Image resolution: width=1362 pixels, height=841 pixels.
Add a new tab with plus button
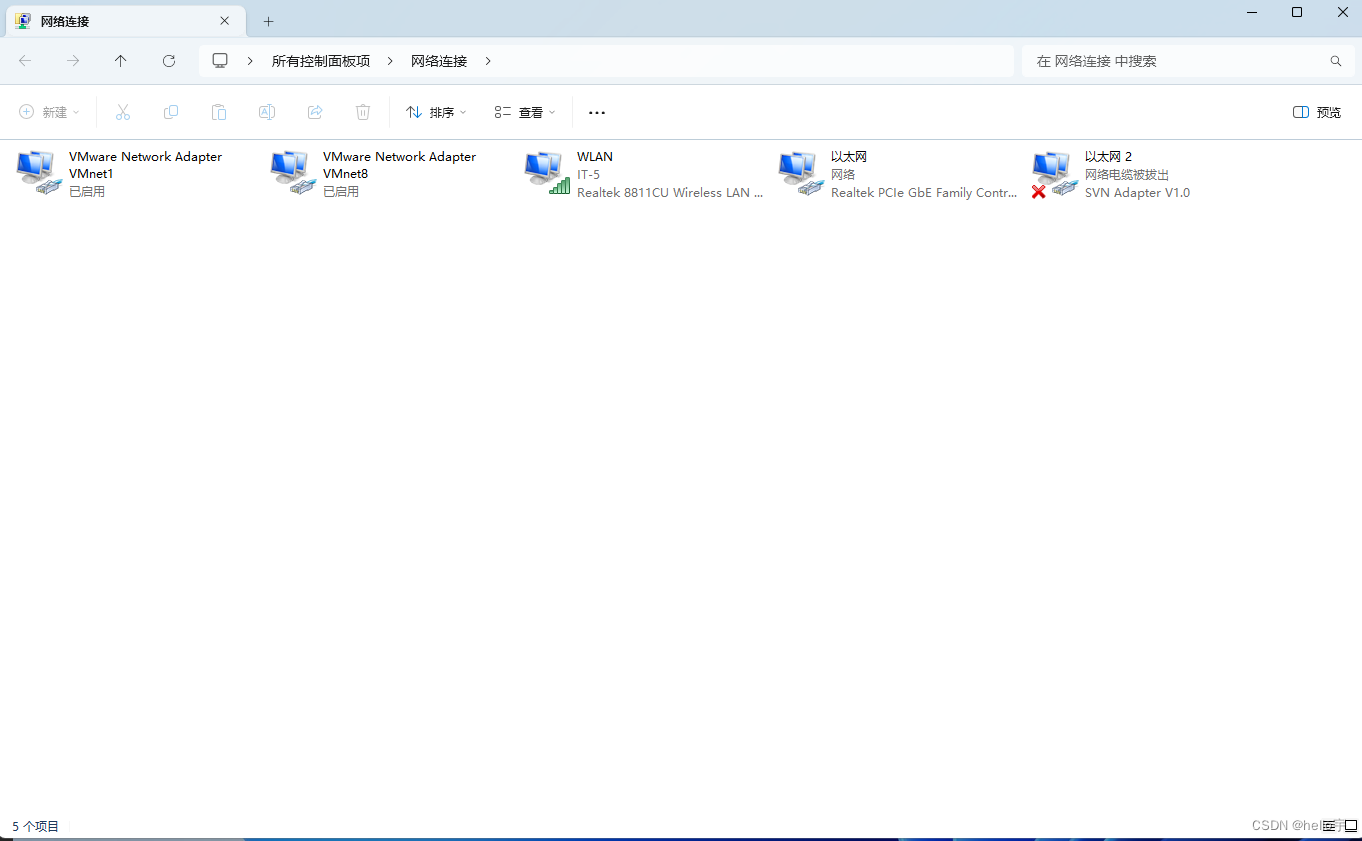point(268,21)
